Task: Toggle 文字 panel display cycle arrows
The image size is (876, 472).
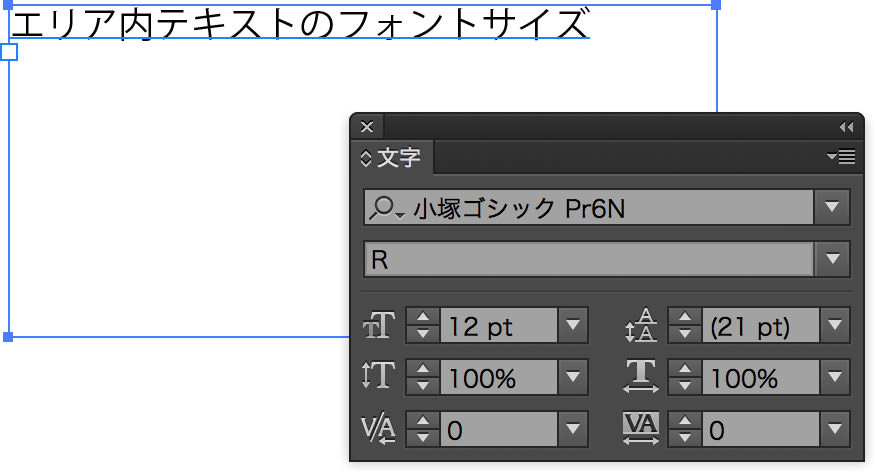Action: click(366, 158)
